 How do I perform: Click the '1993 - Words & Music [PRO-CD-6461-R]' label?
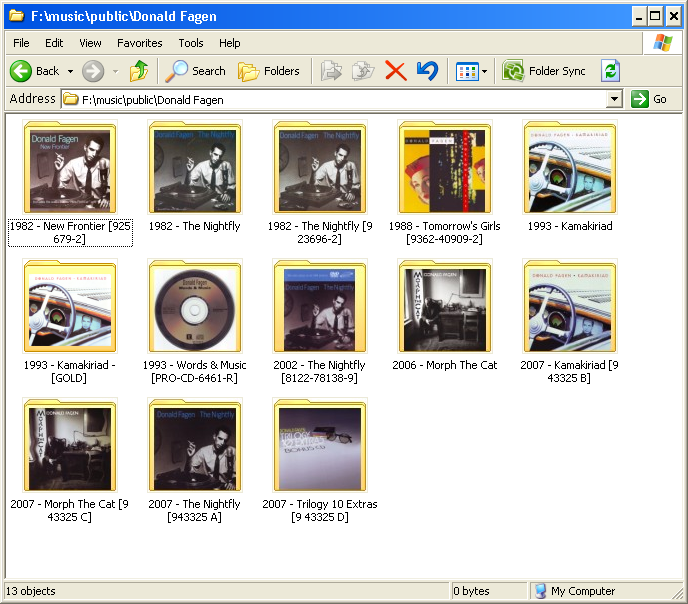pyautogui.click(x=194, y=372)
